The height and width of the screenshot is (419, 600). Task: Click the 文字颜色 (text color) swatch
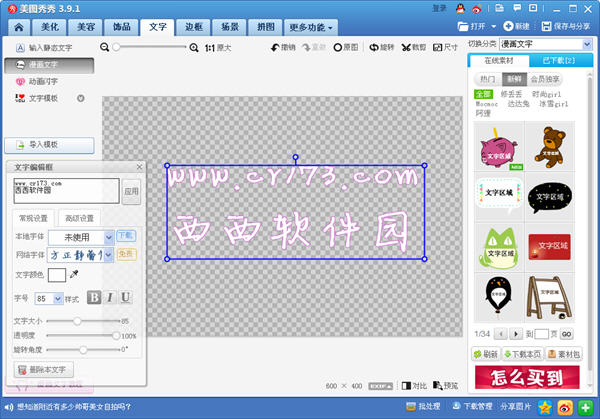tap(57, 274)
